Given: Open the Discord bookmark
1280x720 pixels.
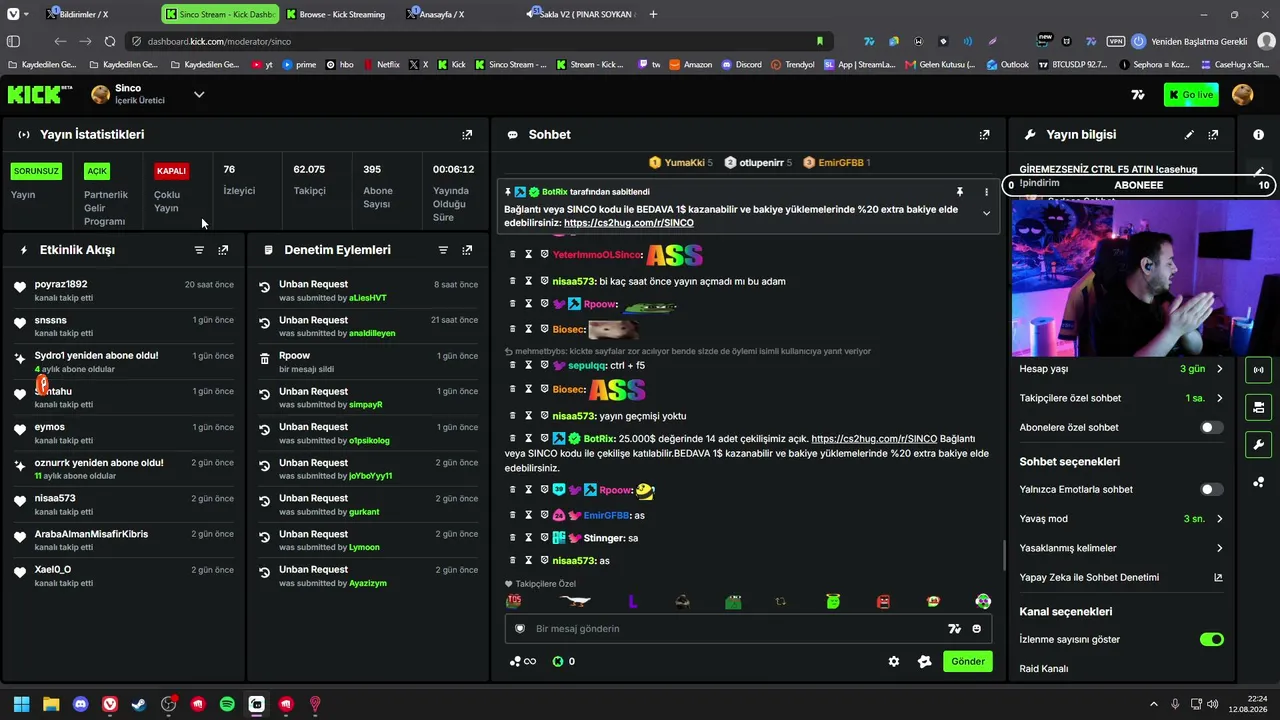Looking at the screenshot, I should tap(741, 65).
